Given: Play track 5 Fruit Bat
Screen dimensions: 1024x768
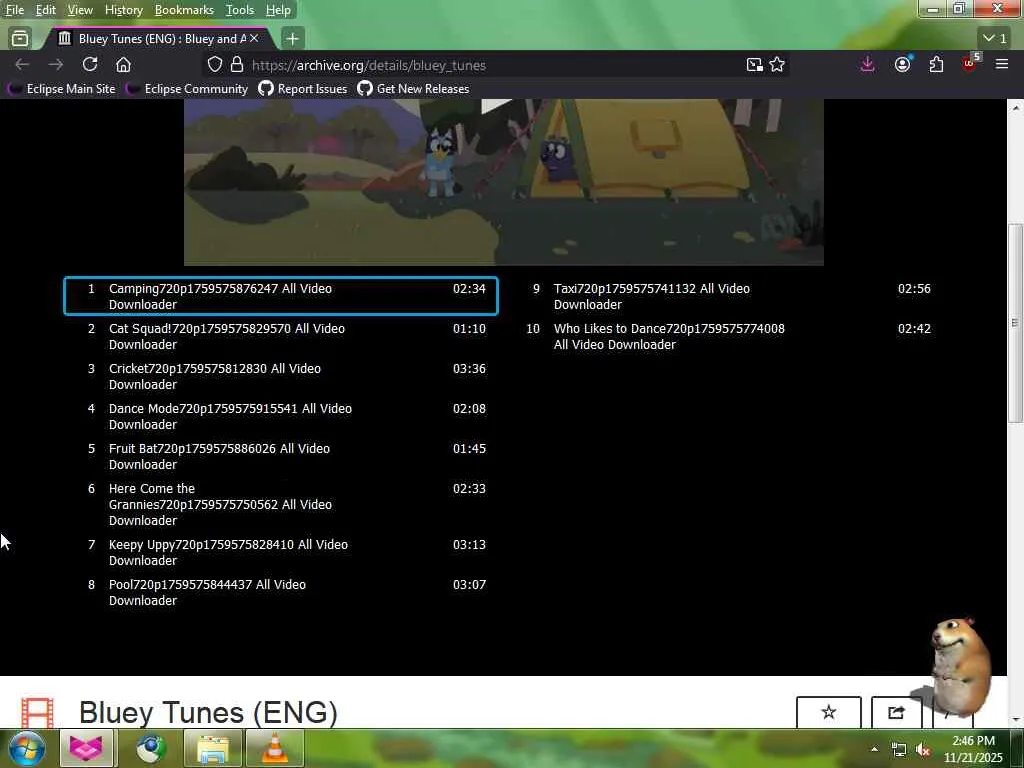Looking at the screenshot, I should [x=281, y=456].
